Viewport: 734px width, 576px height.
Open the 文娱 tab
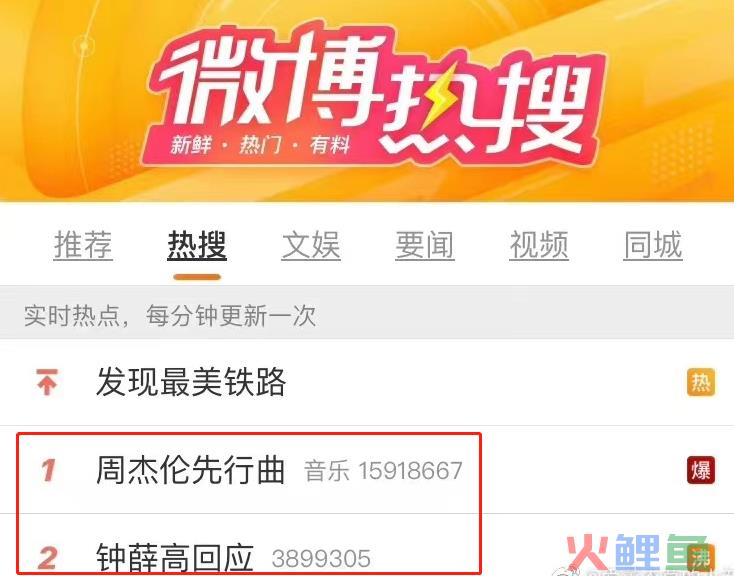point(311,245)
